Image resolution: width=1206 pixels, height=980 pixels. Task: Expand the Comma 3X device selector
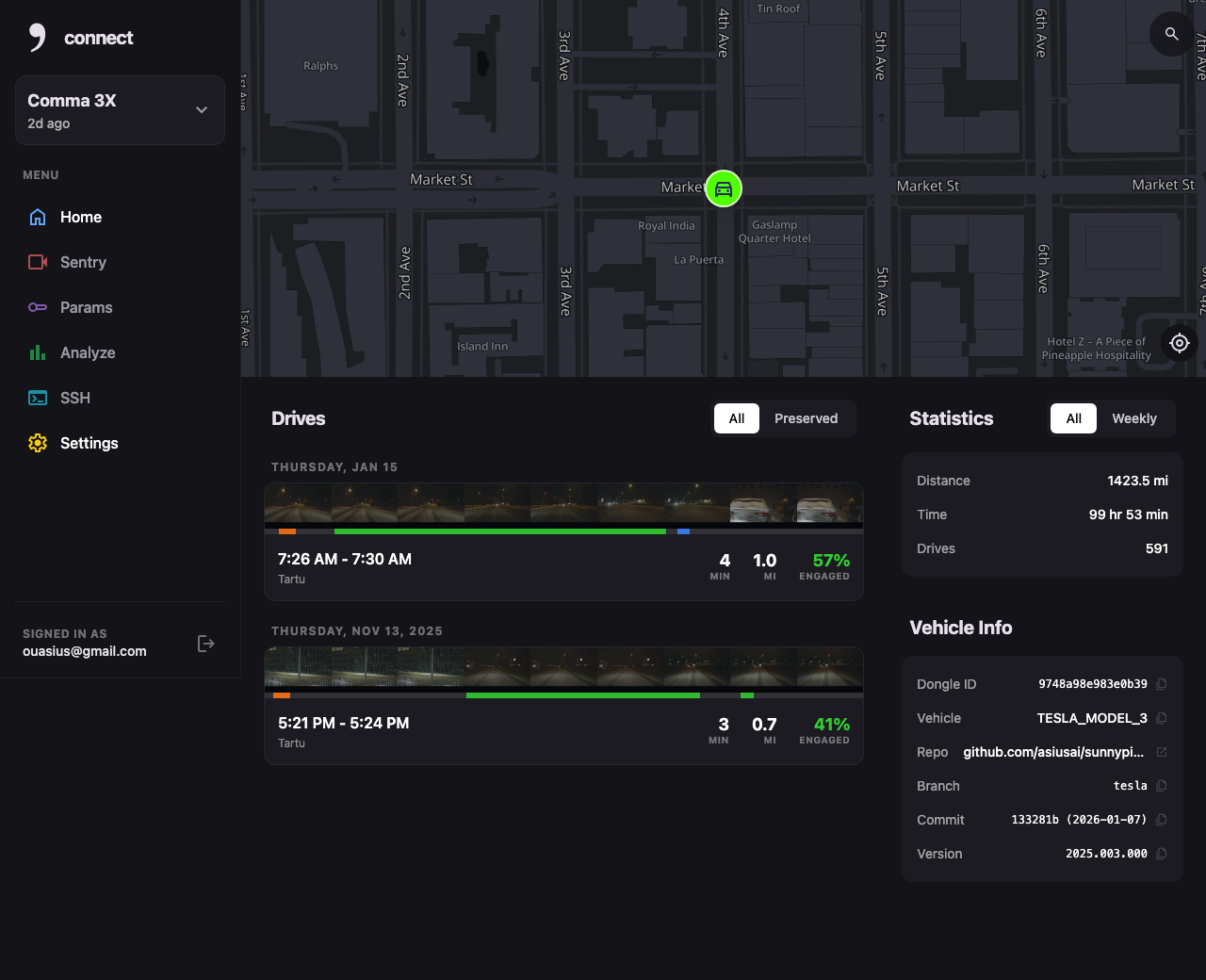point(201,109)
